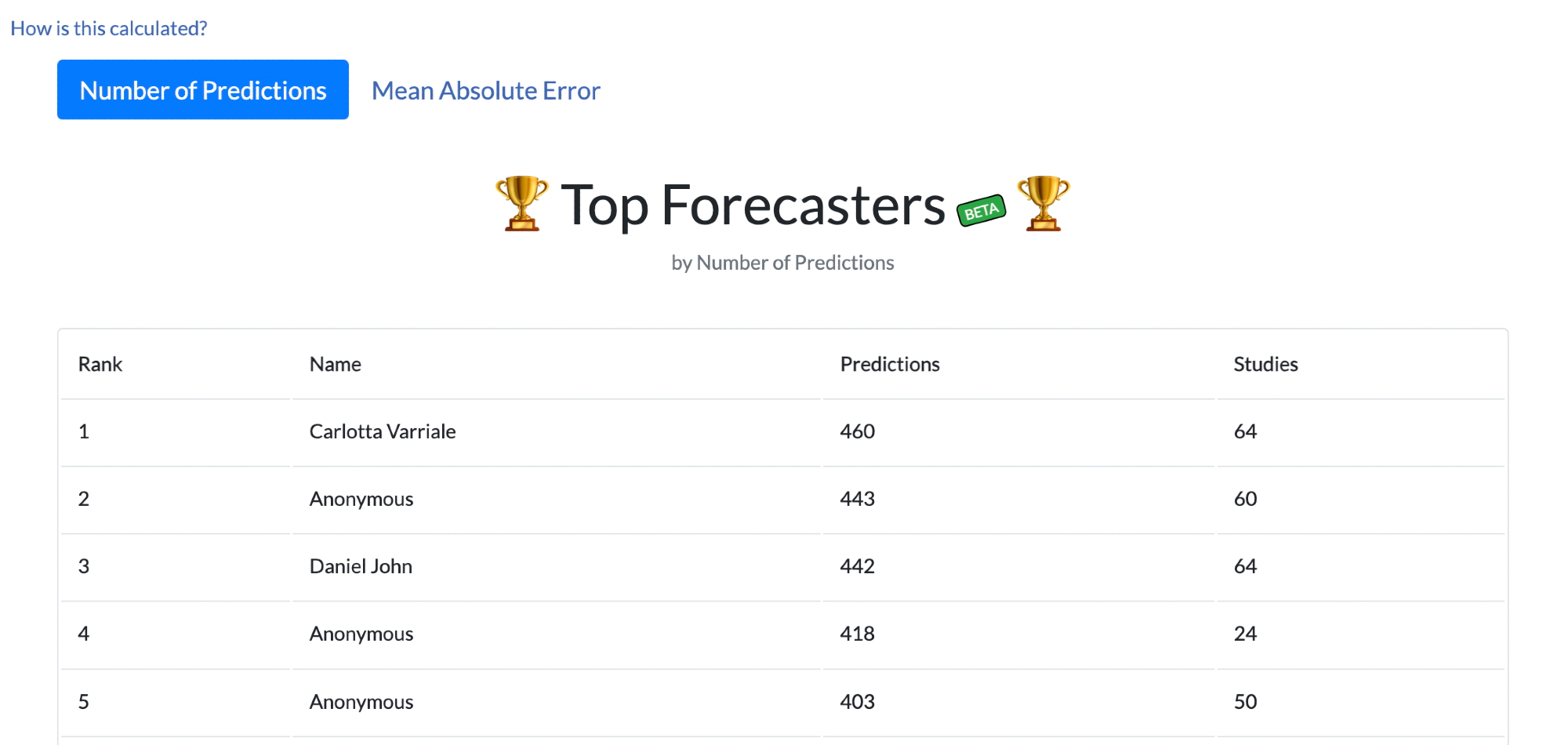Select the Number of Predictions tab
The width and height of the screenshot is (1568, 745).
tap(203, 90)
